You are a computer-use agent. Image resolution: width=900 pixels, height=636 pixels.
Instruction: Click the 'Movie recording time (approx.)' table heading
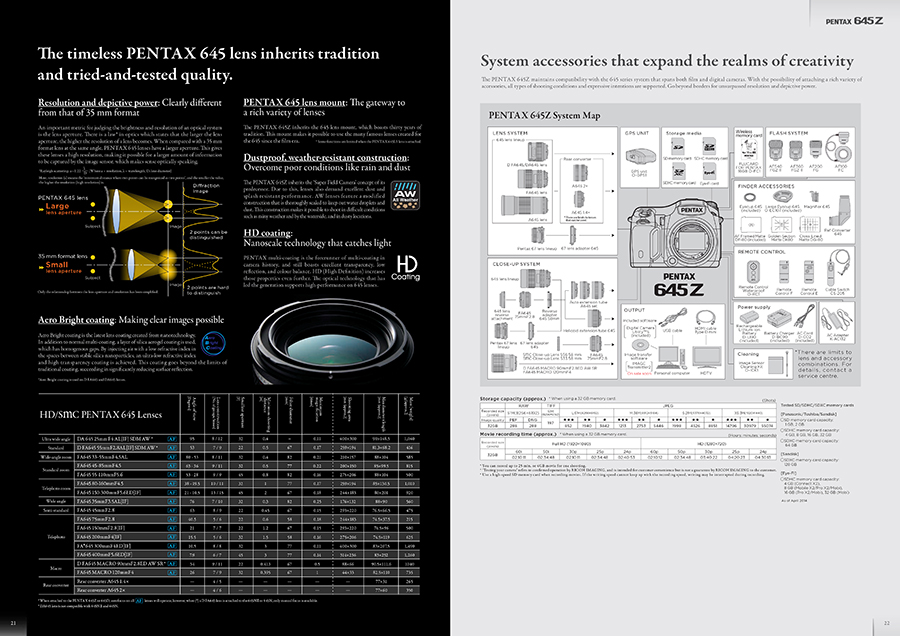518,435
